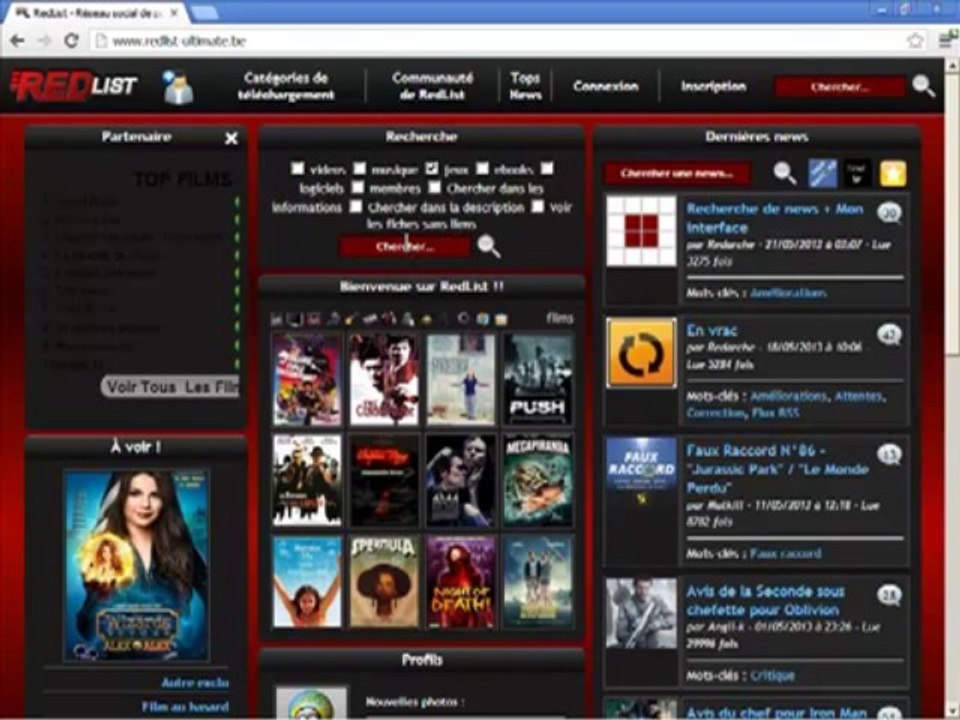Open the En vrac news article

tap(711, 331)
